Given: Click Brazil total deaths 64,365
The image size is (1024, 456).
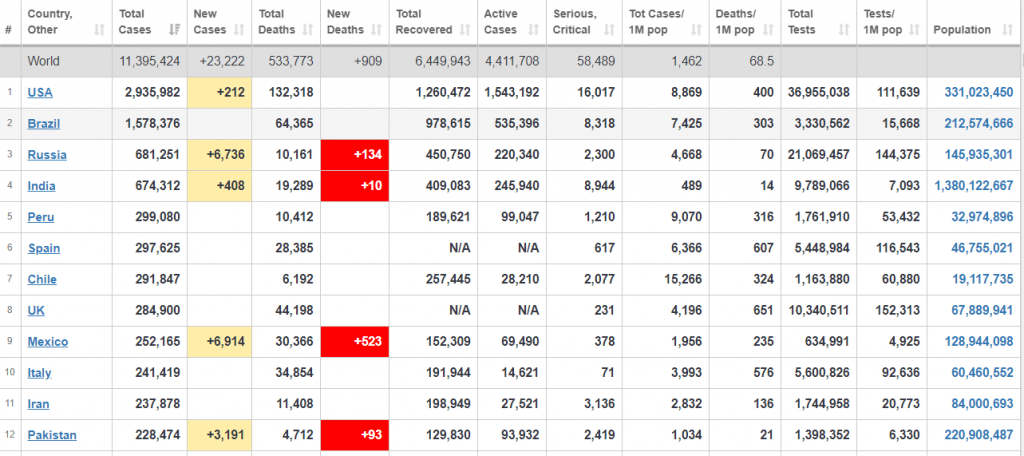Looking at the screenshot, I should point(295,123).
